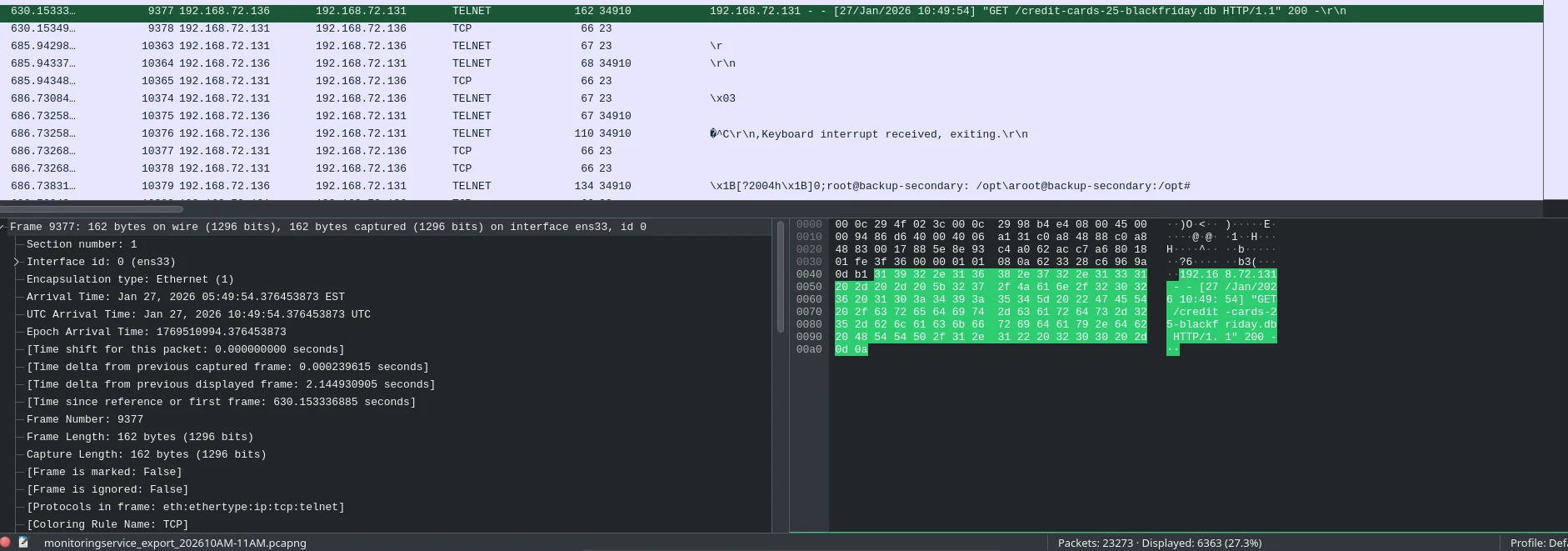Select packet number 9378 row

coord(772,28)
